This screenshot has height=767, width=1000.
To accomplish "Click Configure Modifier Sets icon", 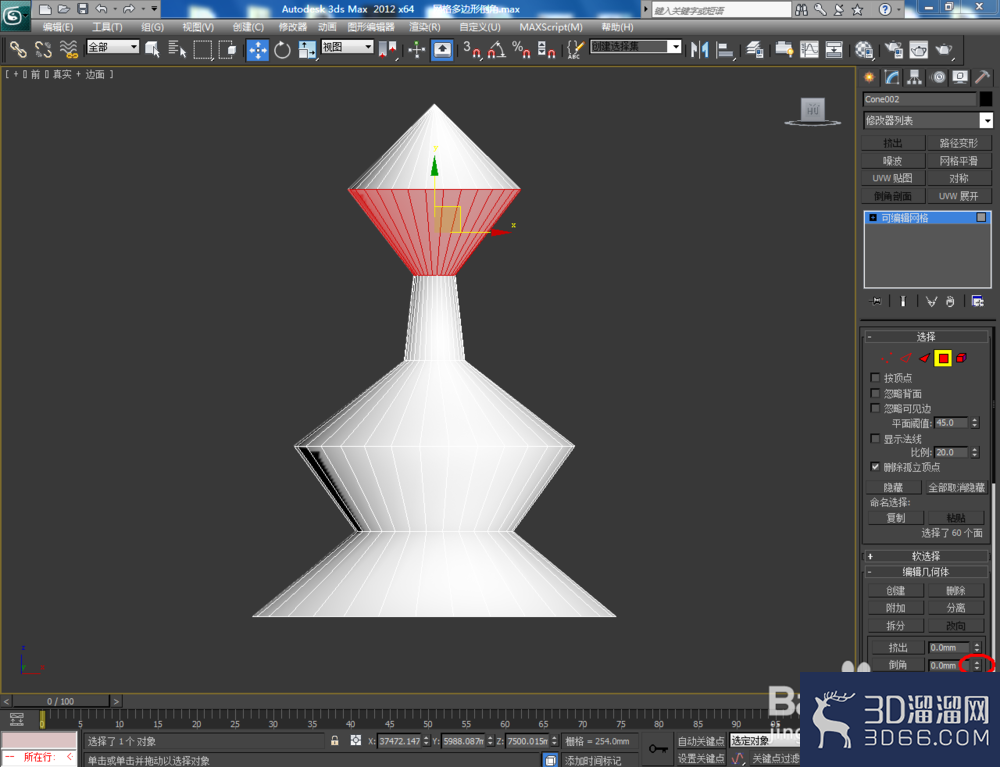I will click(x=977, y=301).
